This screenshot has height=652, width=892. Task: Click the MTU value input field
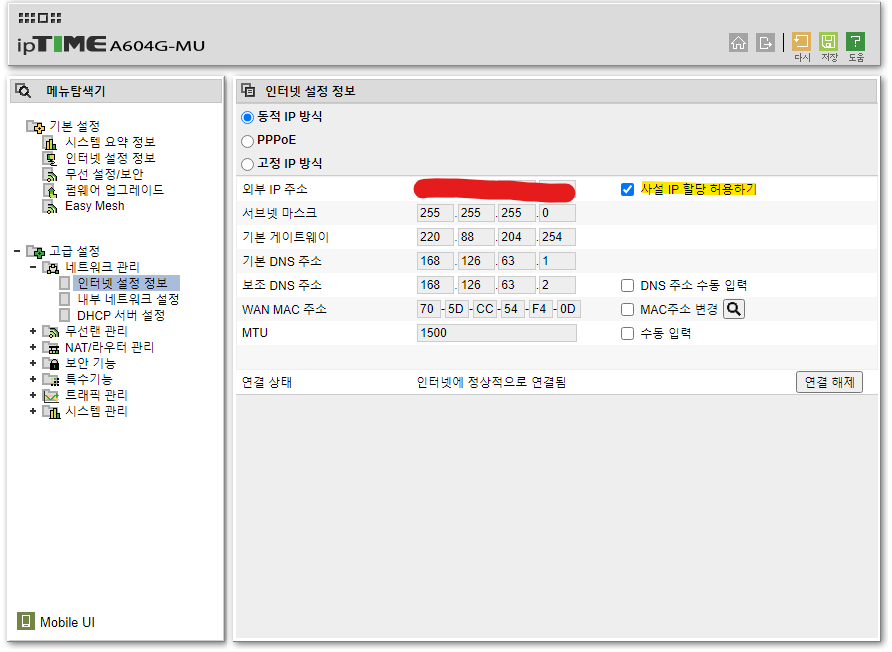(x=495, y=333)
